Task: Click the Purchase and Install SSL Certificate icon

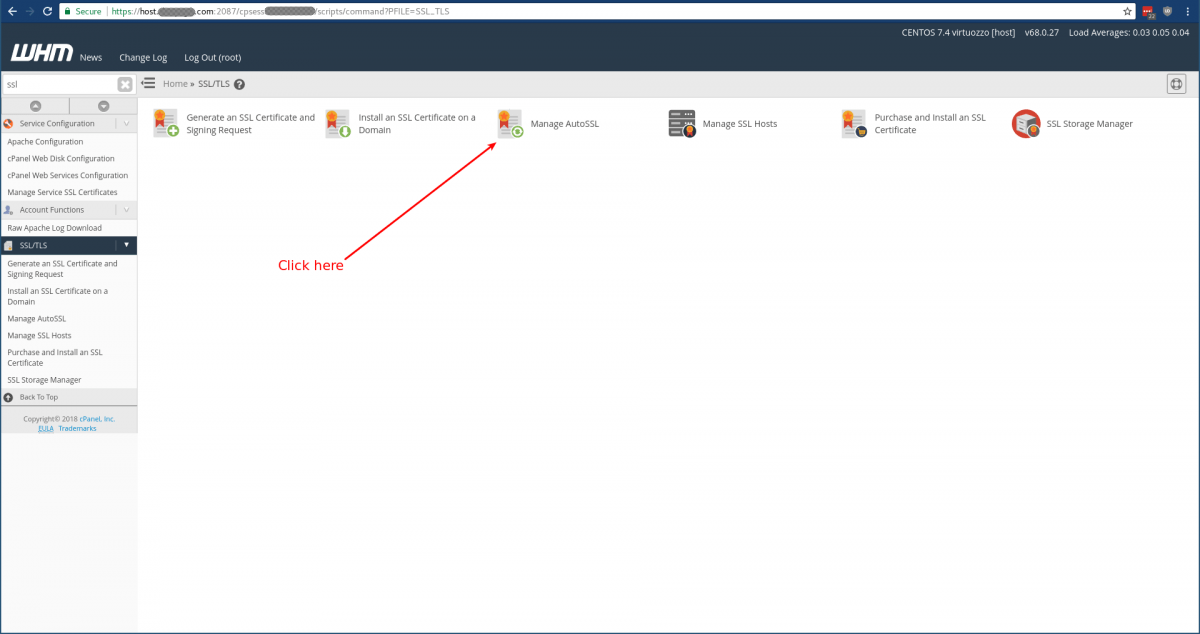Action: (853, 123)
